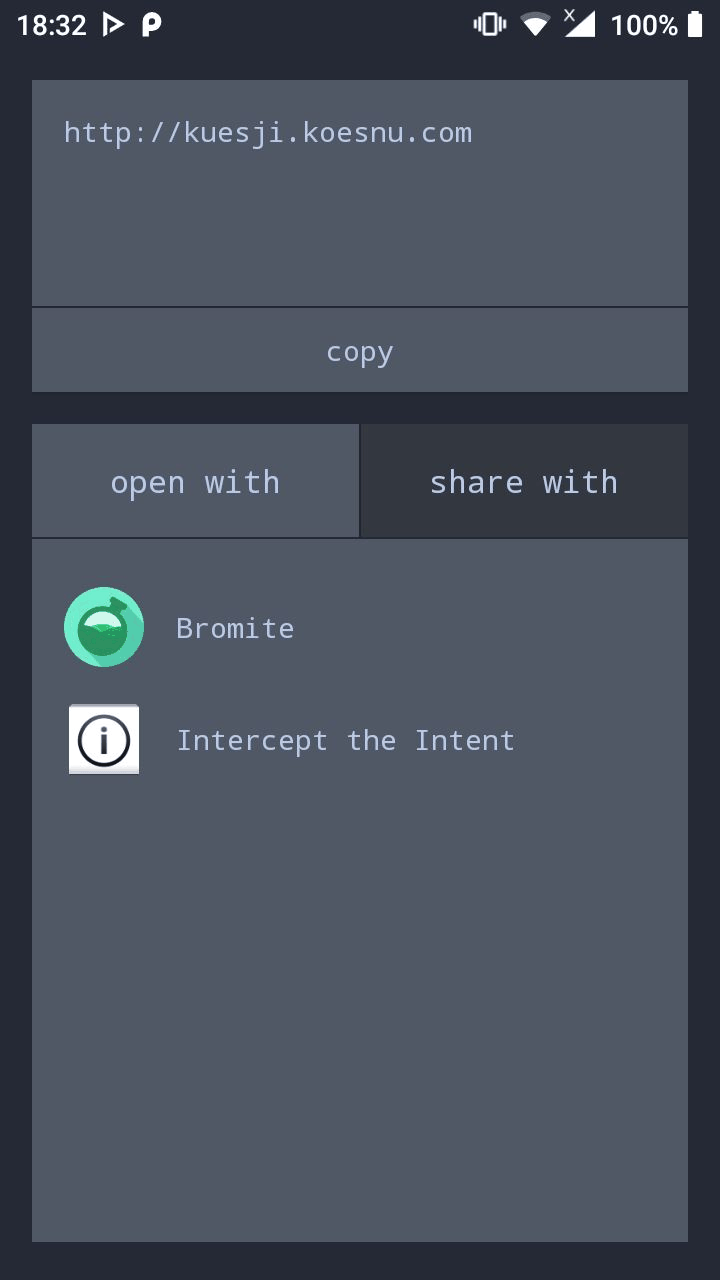Screen dimensions: 720x1280
Task: Open the kuesji.koesnu.com link
Action: [x=268, y=131]
